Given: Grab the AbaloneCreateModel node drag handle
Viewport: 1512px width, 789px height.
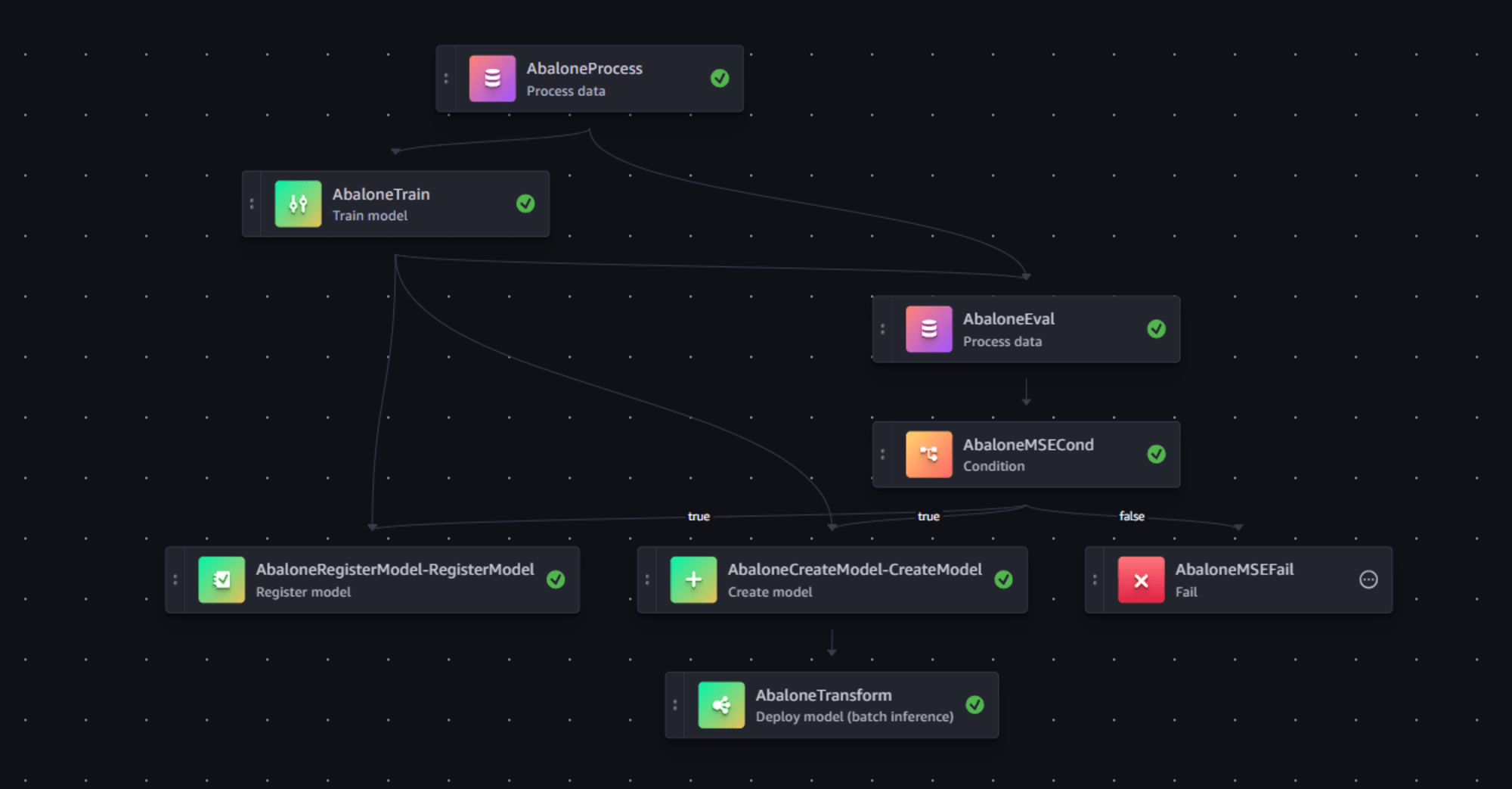Looking at the screenshot, I should coord(647,580).
